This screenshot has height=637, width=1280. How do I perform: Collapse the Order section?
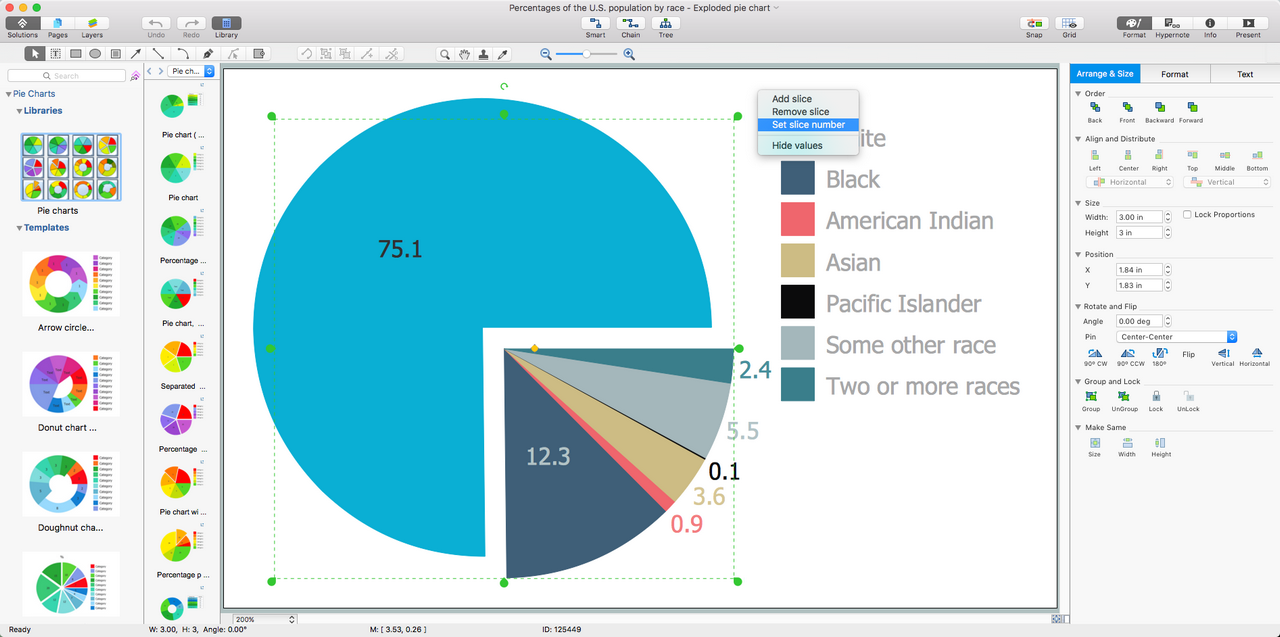click(1078, 94)
